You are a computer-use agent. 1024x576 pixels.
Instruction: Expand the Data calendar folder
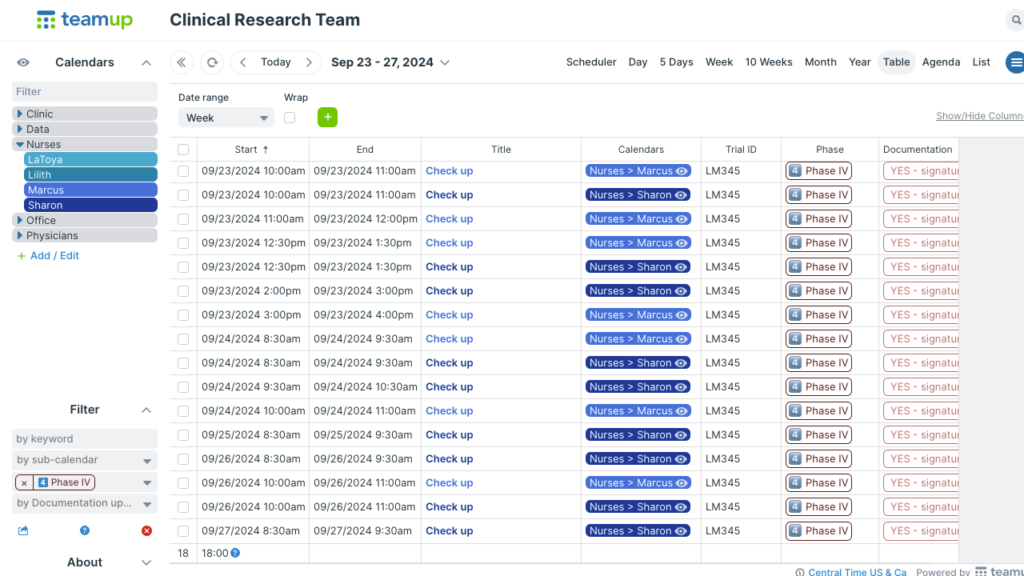[20, 129]
